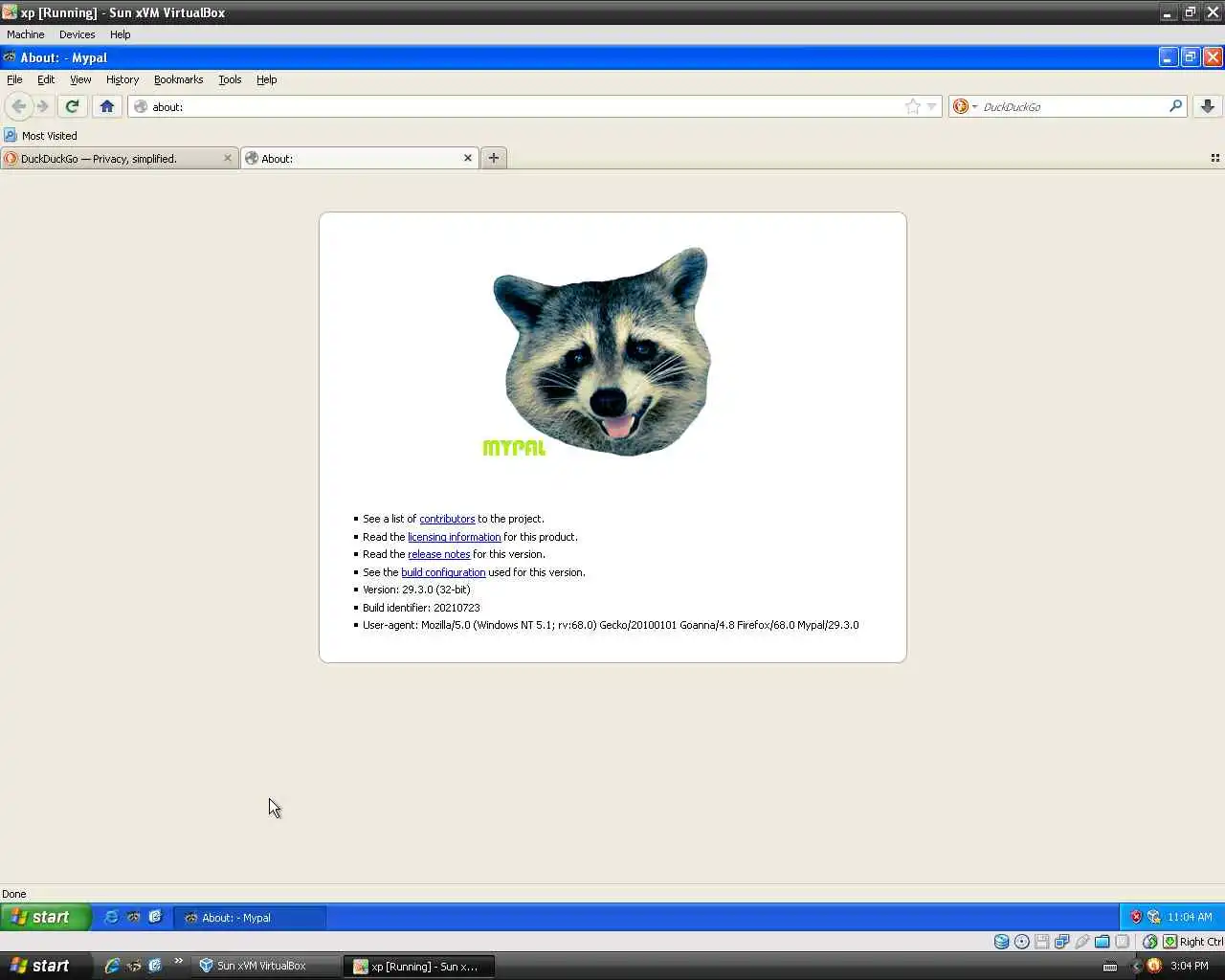Image resolution: width=1225 pixels, height=980 pixels.
Task: Open the Bookmarks menu
Action: point(178,79)
